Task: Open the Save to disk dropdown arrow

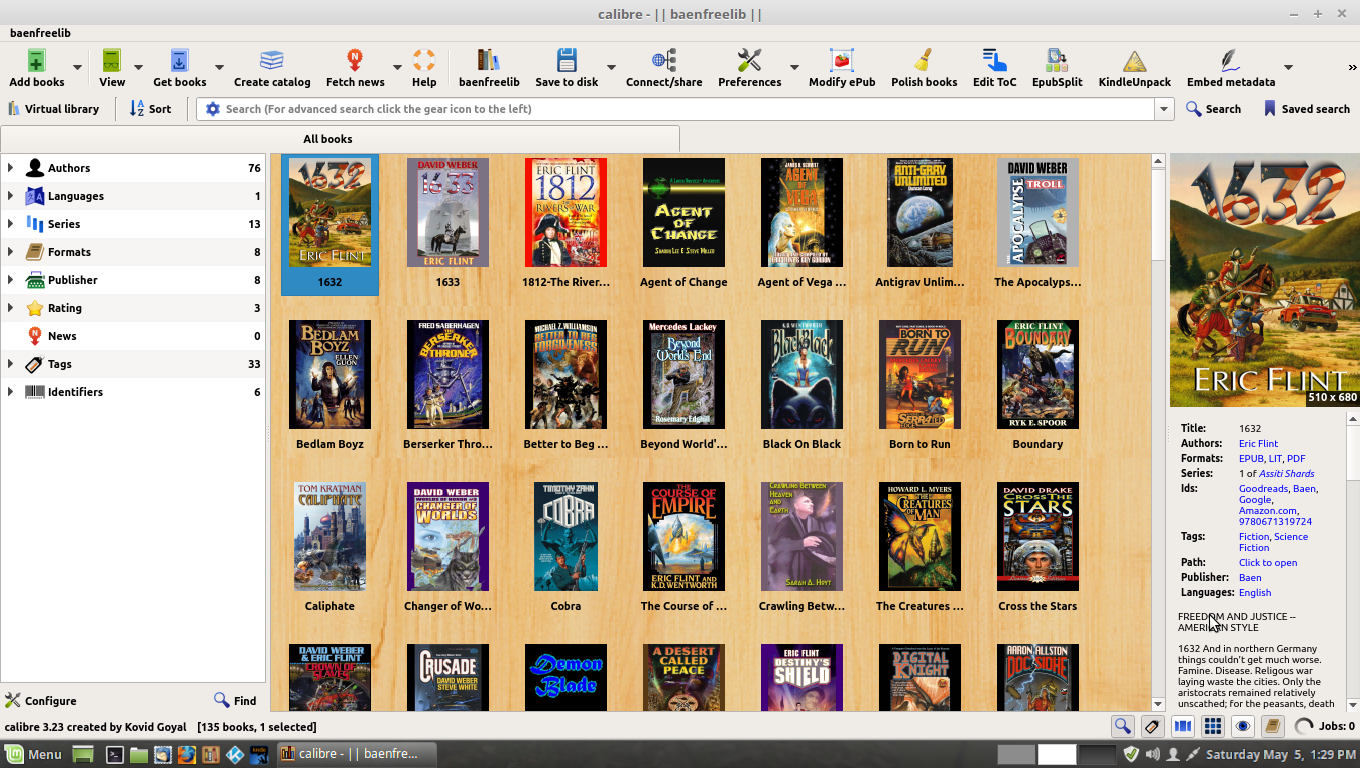Action: click(611, 67)
